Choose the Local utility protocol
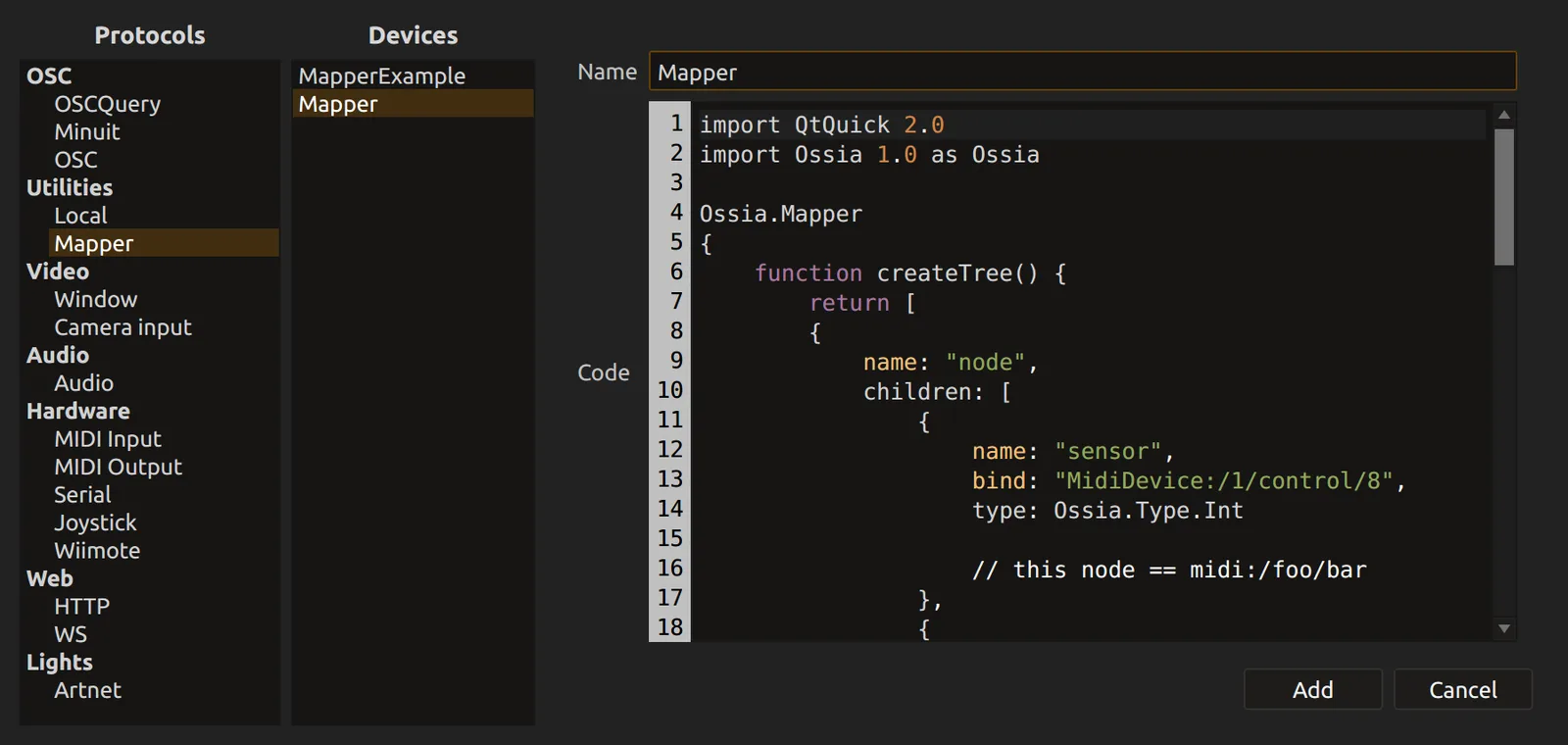 [80, 216]
